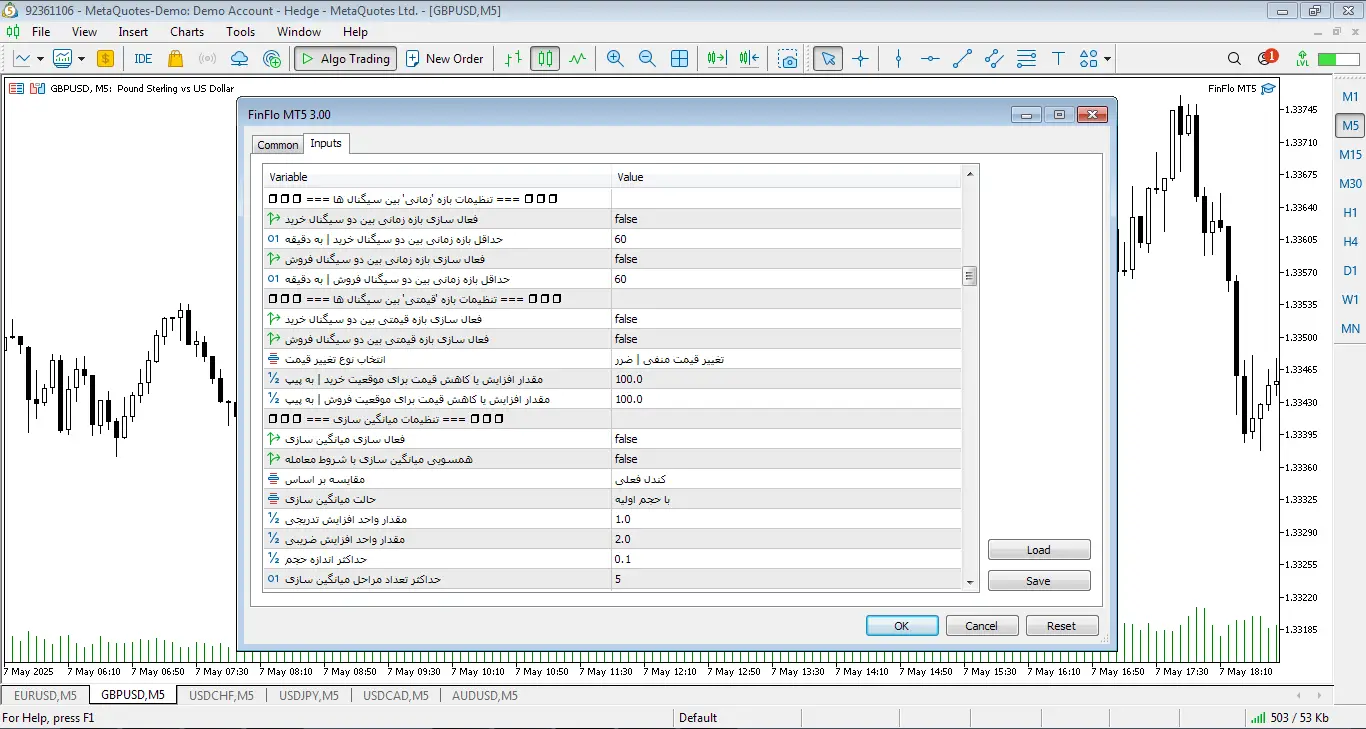Image resolution: width=1366 pixels, height=729 pixels.
Task: Select the value cell showing 2.0
Action: (786, 539)
